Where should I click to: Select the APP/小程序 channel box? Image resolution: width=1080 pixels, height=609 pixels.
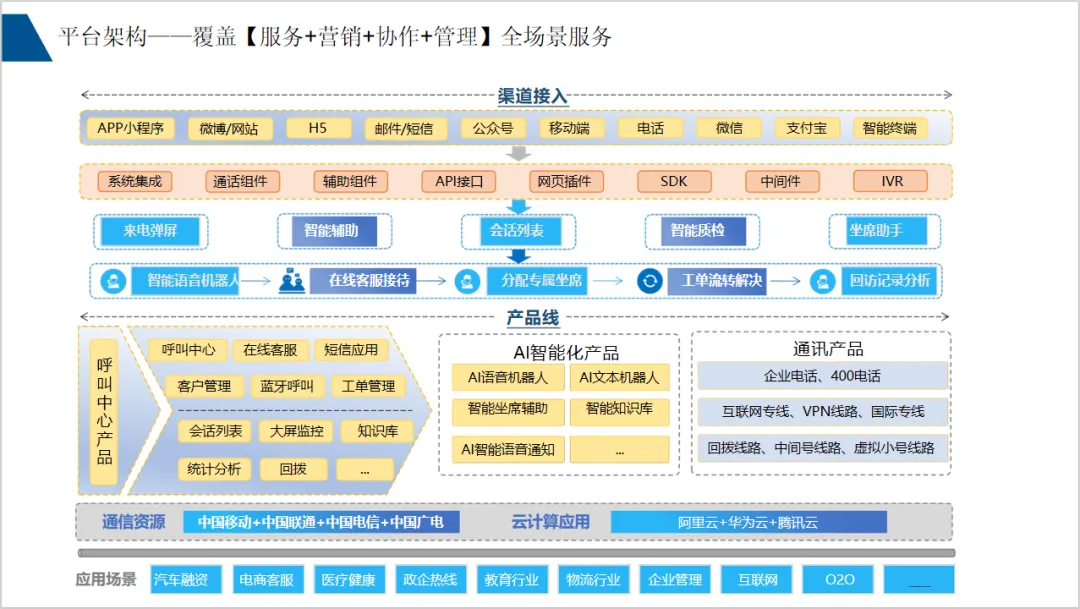130,128
